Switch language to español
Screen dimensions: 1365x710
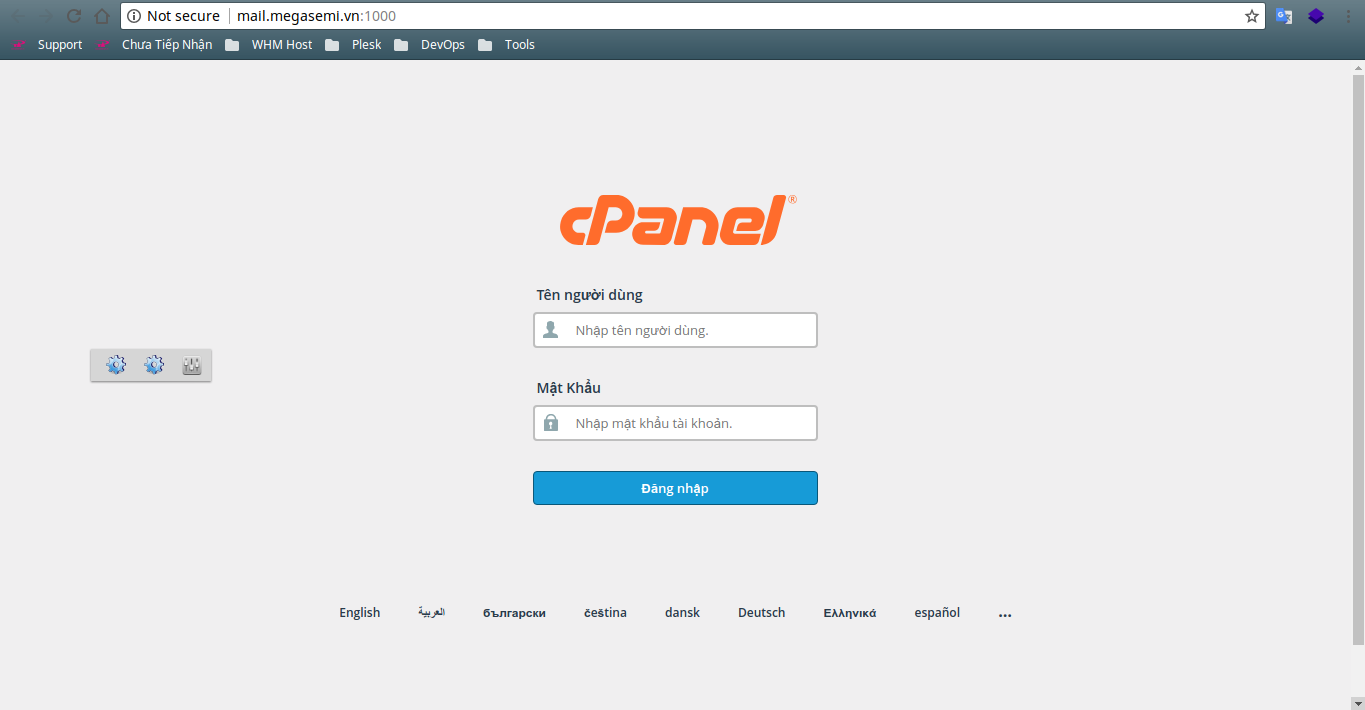937,613
